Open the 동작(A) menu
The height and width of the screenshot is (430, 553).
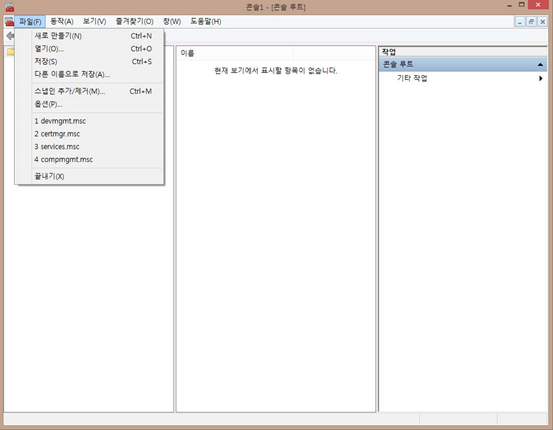pos(62,22)
